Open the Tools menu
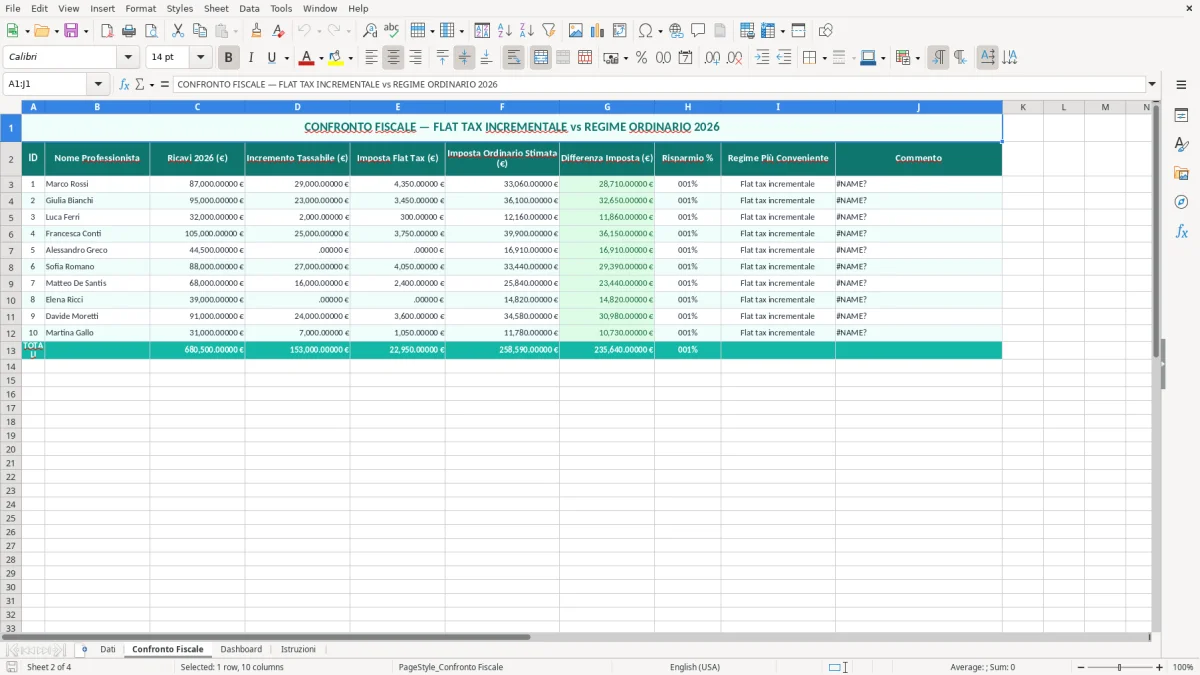The height and width of the screenshot is (675, 1200). [x=281, y=8]
